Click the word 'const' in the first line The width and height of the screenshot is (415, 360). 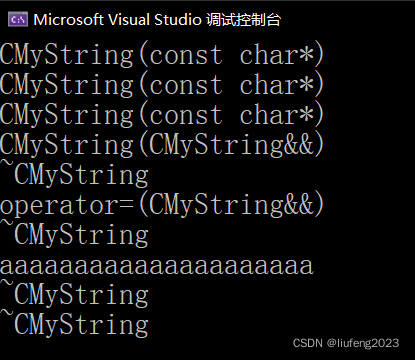(186, 55)
